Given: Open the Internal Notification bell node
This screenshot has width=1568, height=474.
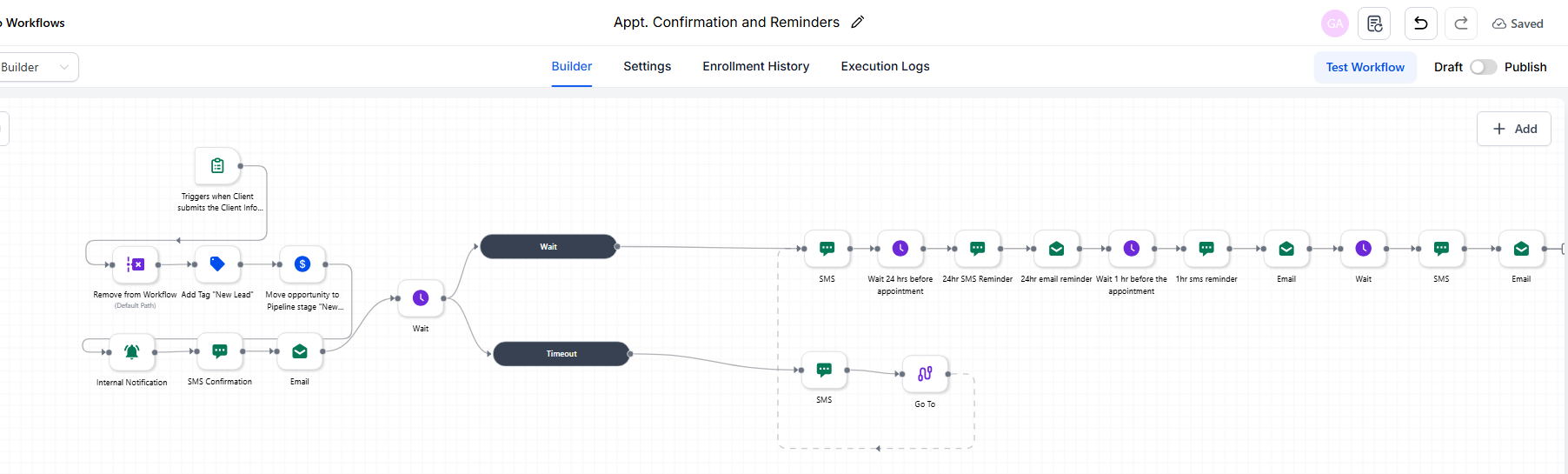Looking at the screenshot, I should [x=132, y=351].
